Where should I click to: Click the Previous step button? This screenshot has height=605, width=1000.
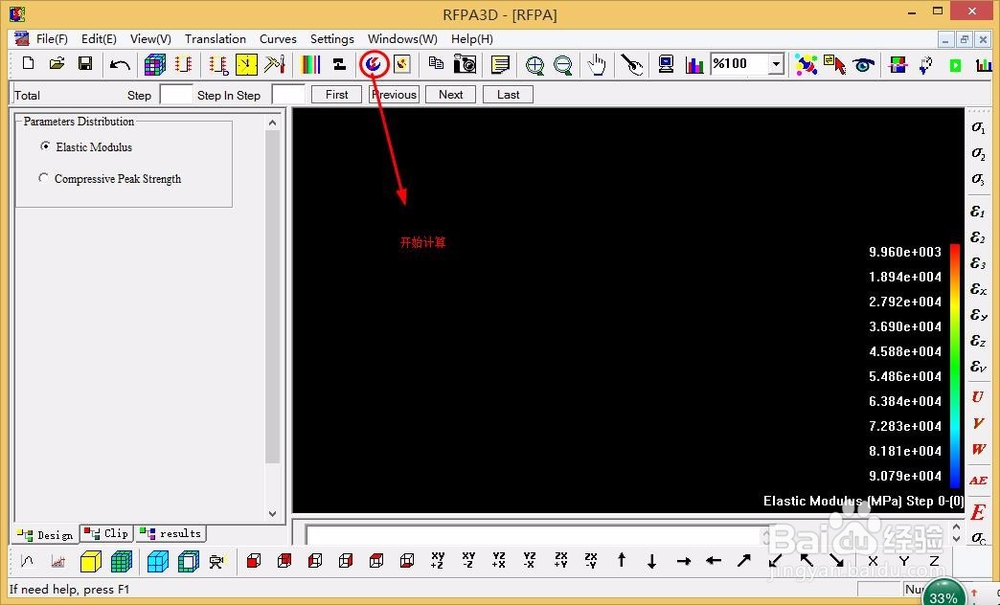point(394,94)
